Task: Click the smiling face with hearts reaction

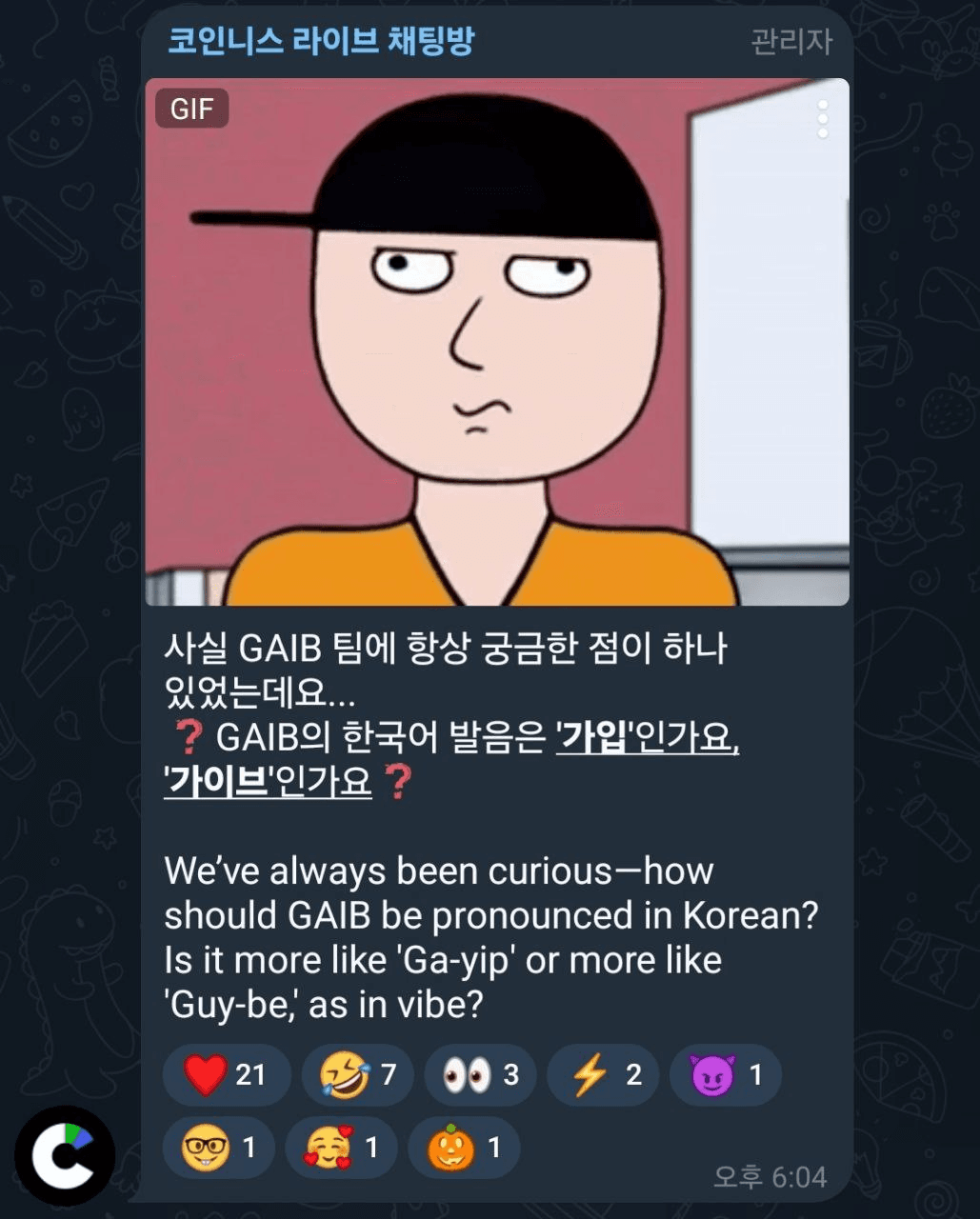Action: [x=341, y=1148]
